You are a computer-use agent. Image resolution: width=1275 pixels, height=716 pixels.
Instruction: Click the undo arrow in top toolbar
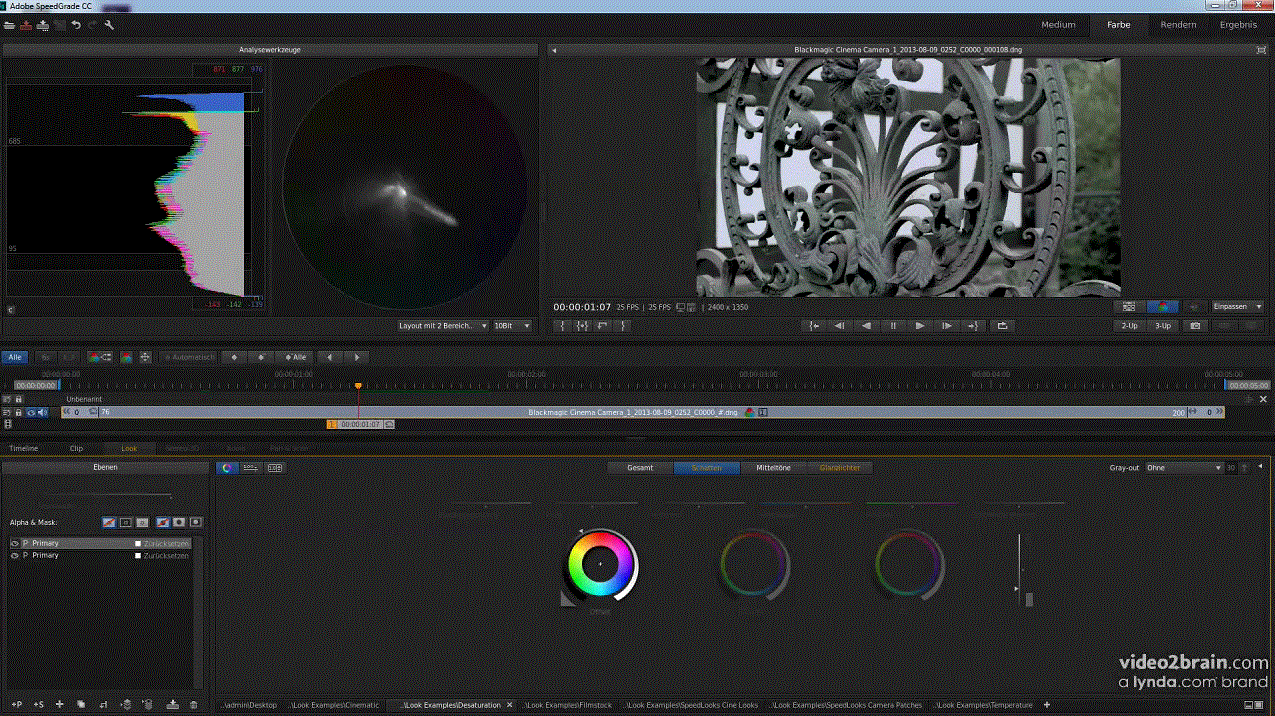[75, 25]
